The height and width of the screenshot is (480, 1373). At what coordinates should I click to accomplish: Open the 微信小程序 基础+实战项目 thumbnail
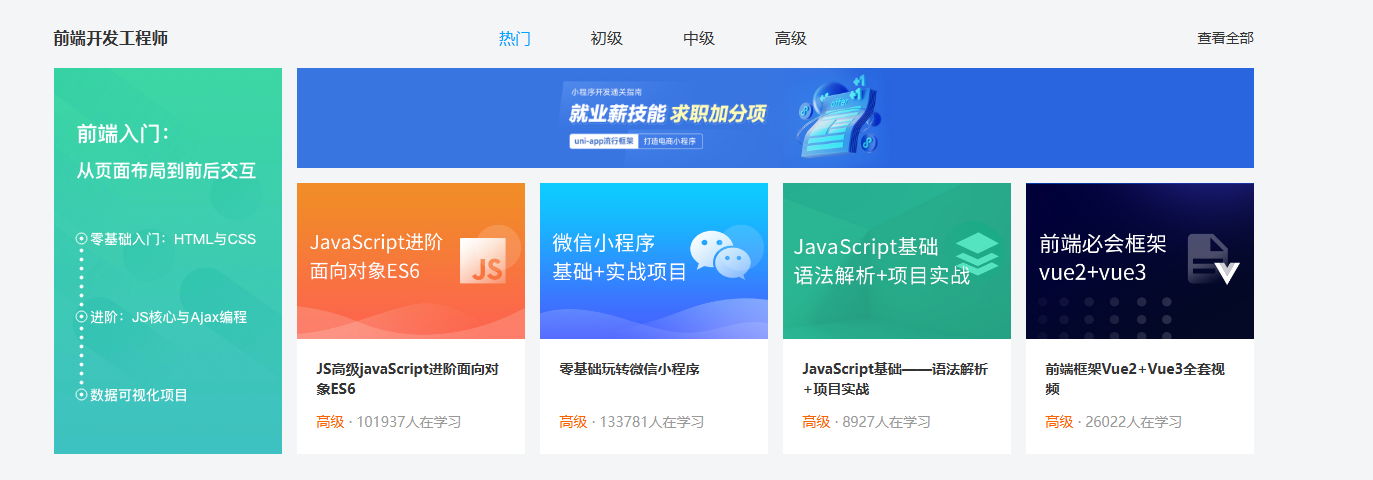tap(654, 261)
